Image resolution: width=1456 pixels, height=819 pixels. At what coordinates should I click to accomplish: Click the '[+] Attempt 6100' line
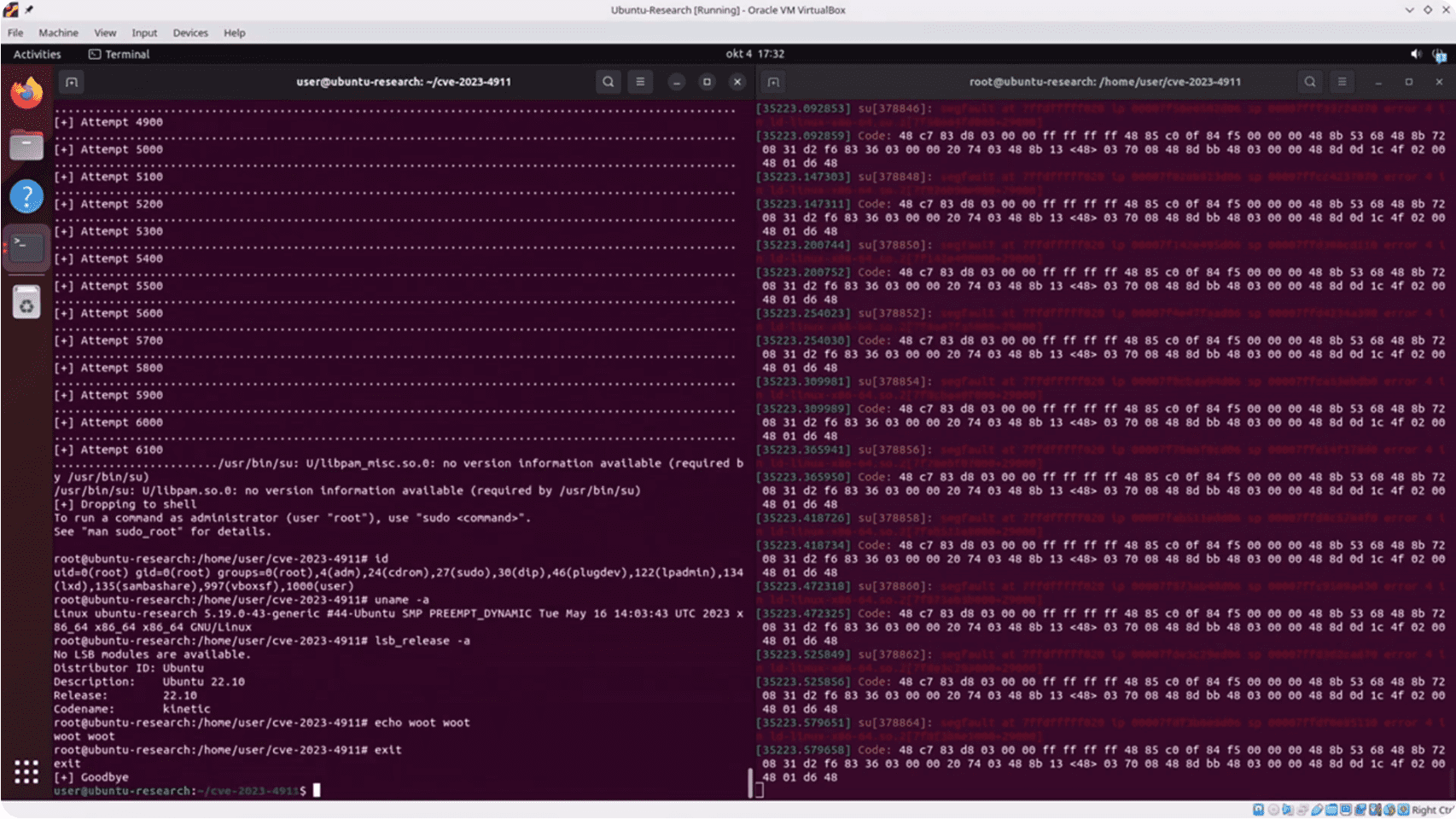tap(108, 450)
